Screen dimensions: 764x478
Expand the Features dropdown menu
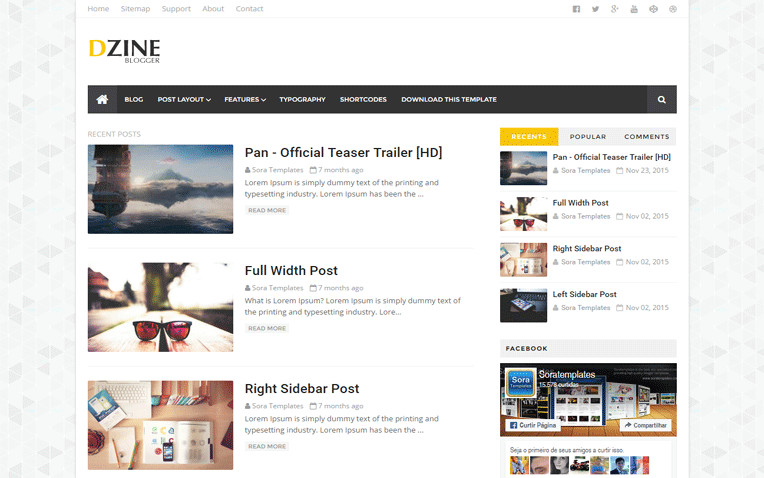(245, 99)
